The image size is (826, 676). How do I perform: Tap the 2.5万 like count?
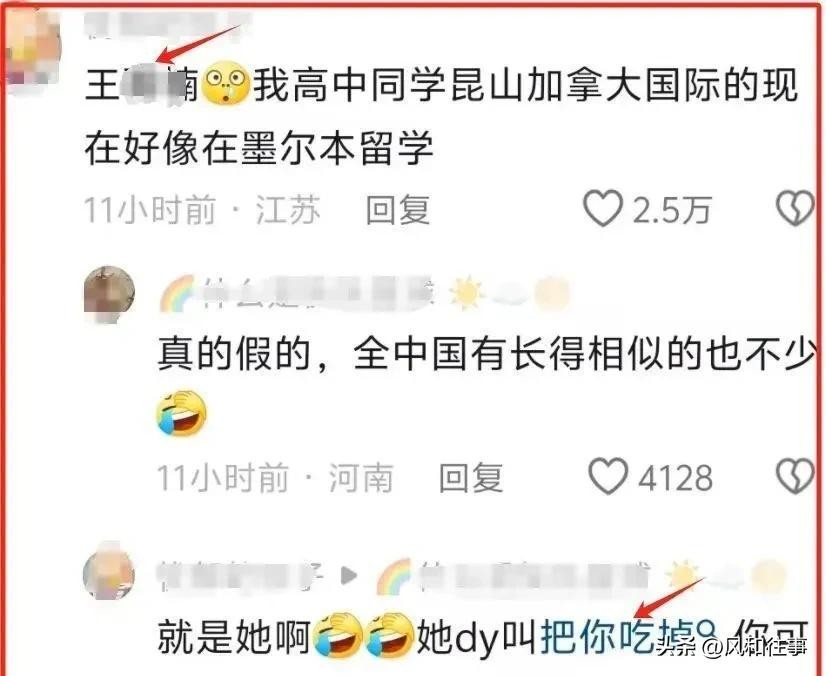pyautogui.click(x=672, y=210)
